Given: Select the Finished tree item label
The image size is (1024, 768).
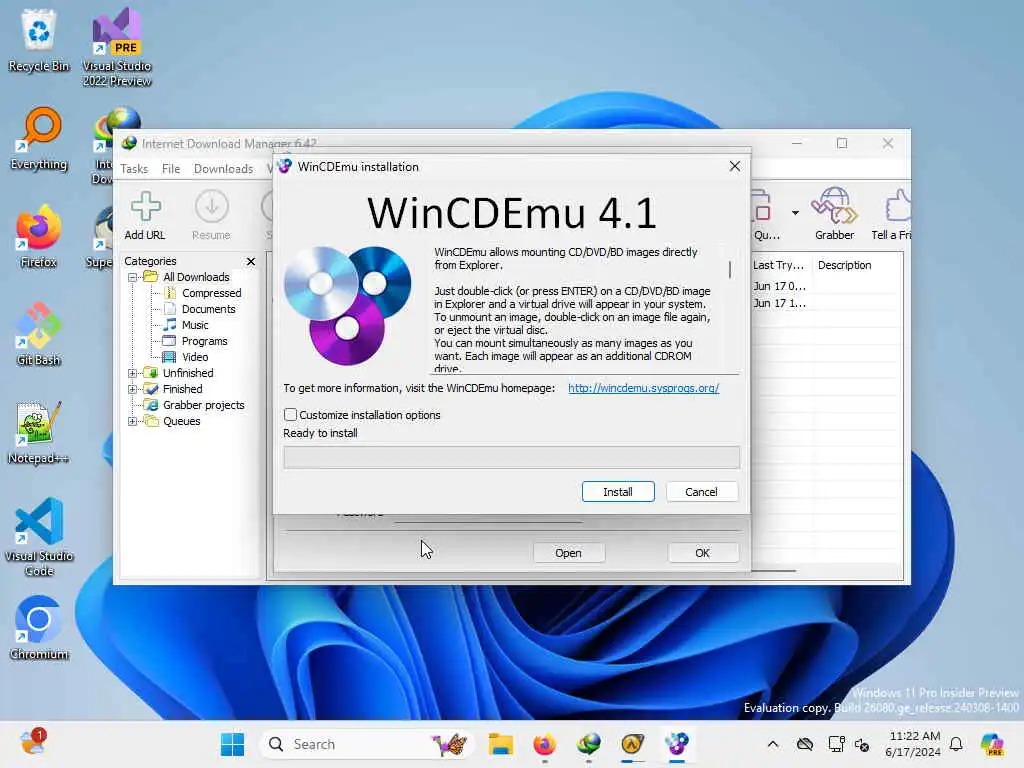Looking at the screenshot, I should click(182, 389).
